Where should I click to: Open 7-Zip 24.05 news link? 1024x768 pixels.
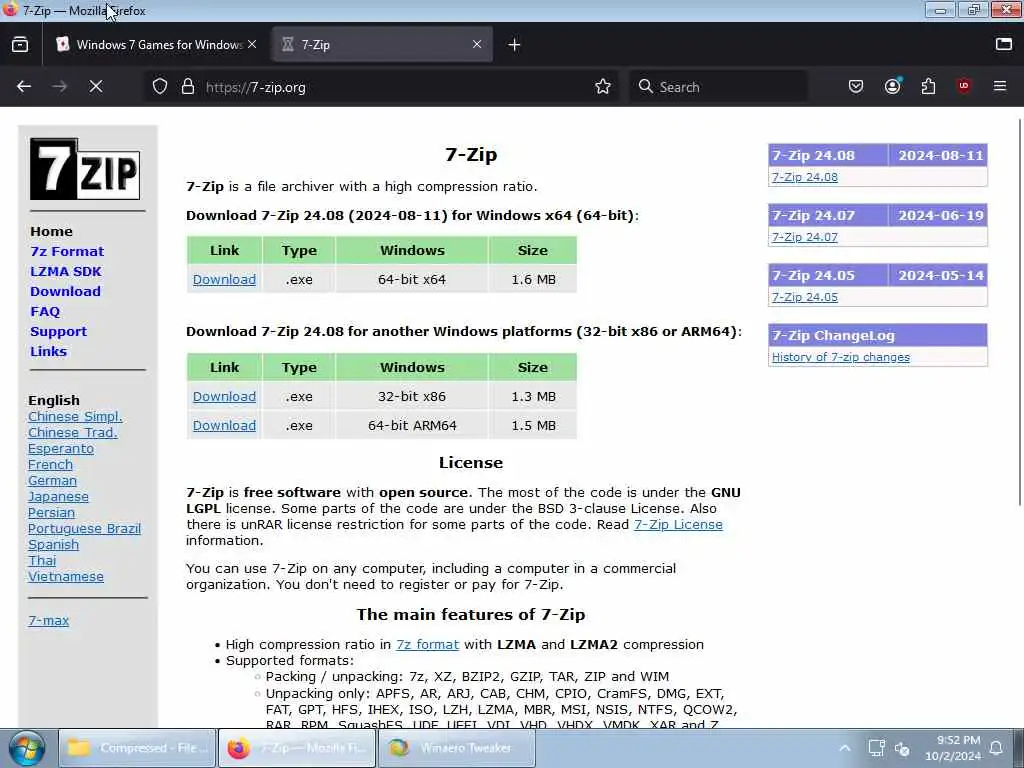click(805, 297)
